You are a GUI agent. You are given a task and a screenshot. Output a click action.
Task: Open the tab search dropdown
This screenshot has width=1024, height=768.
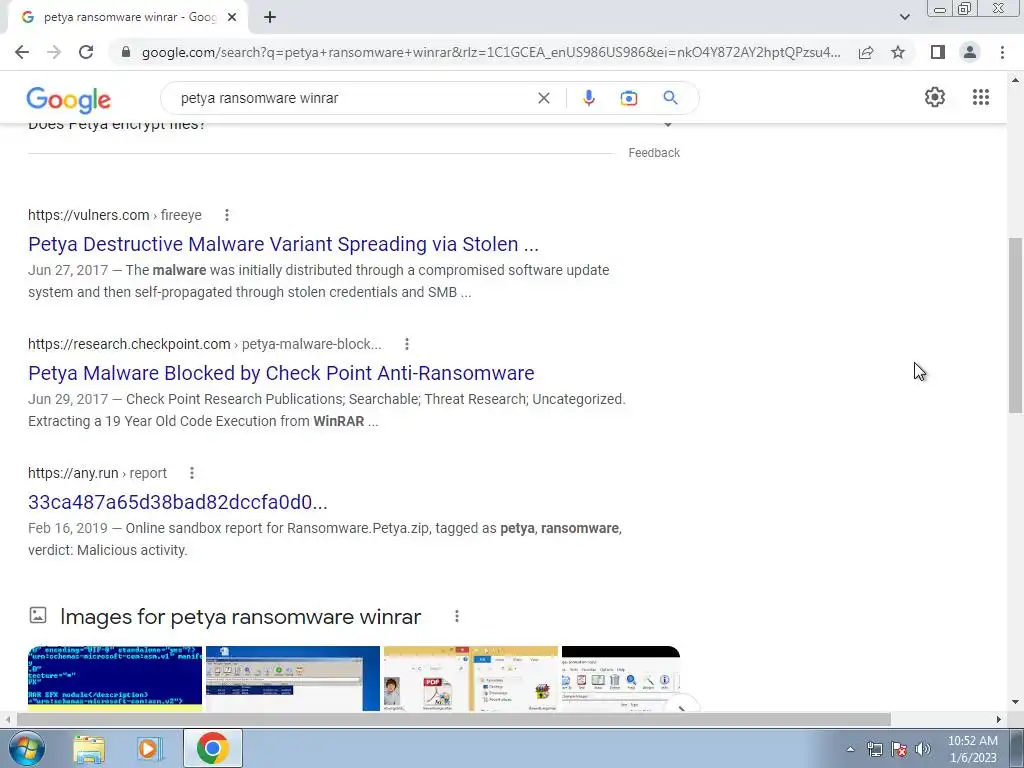[904, 17]
